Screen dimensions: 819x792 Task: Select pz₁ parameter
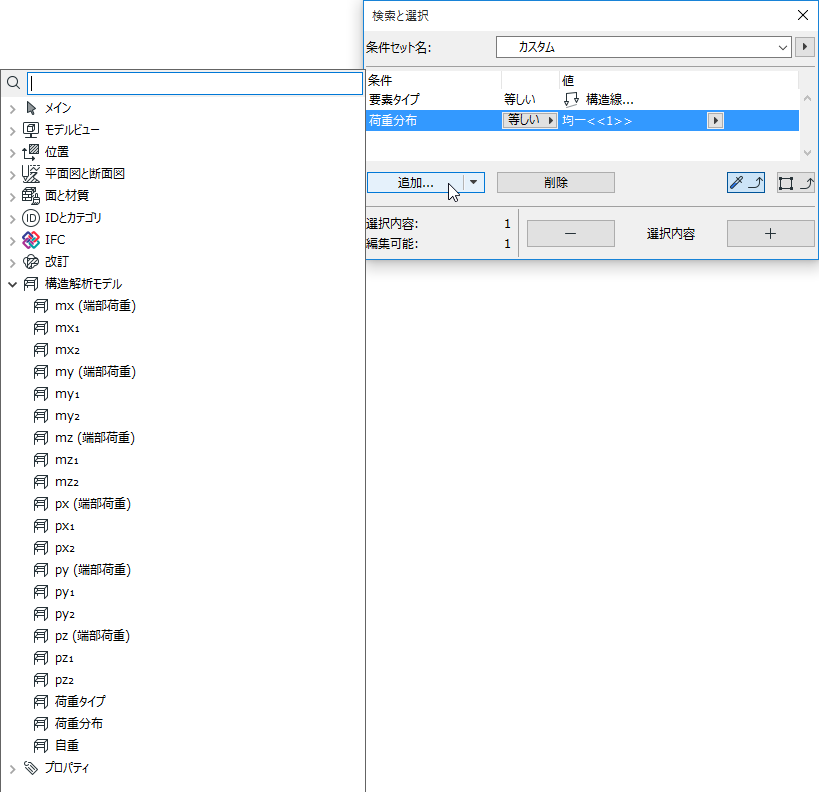point(64,658)
